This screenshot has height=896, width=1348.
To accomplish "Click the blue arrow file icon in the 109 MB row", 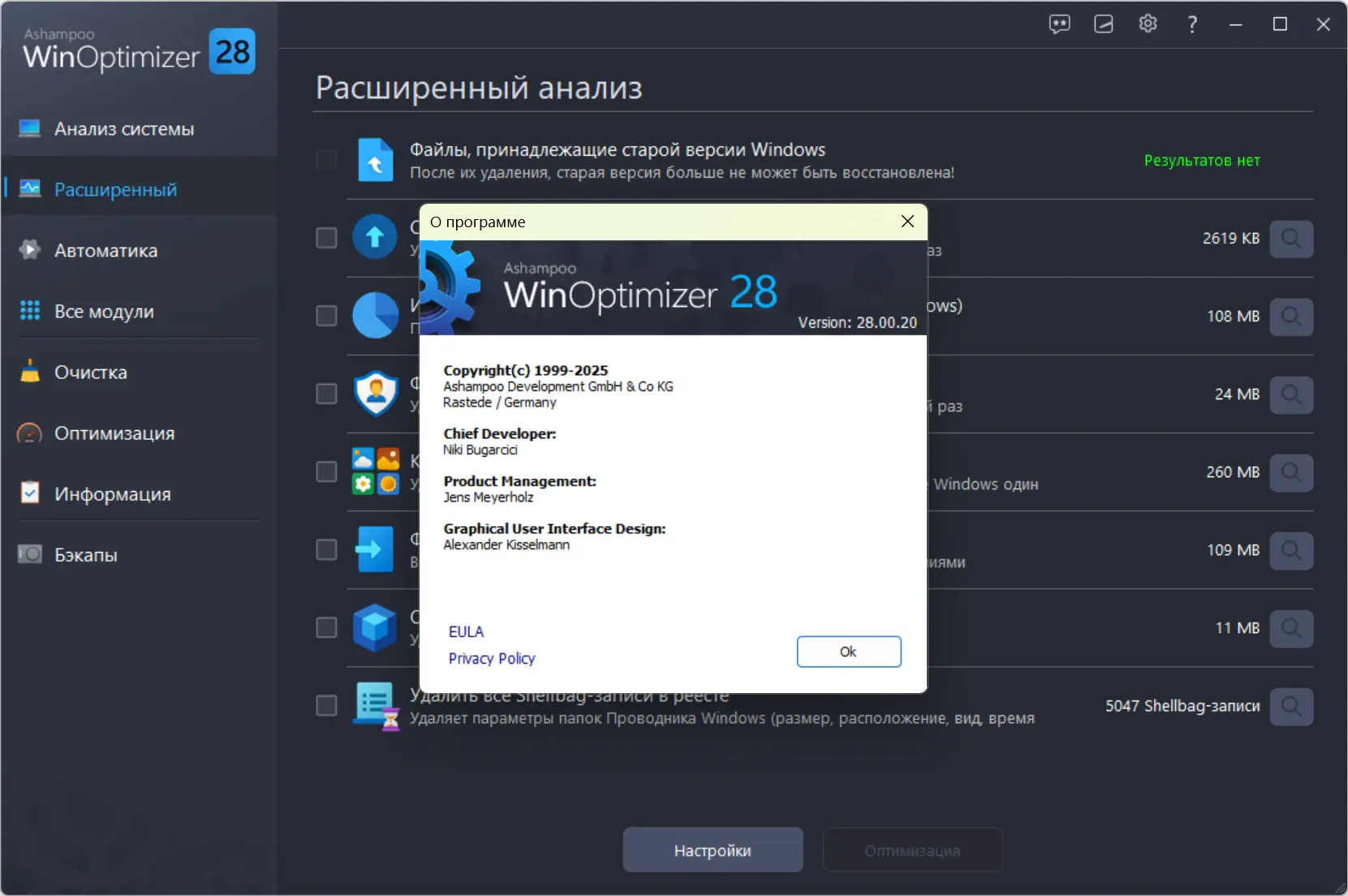I will [x=375, y=549].
